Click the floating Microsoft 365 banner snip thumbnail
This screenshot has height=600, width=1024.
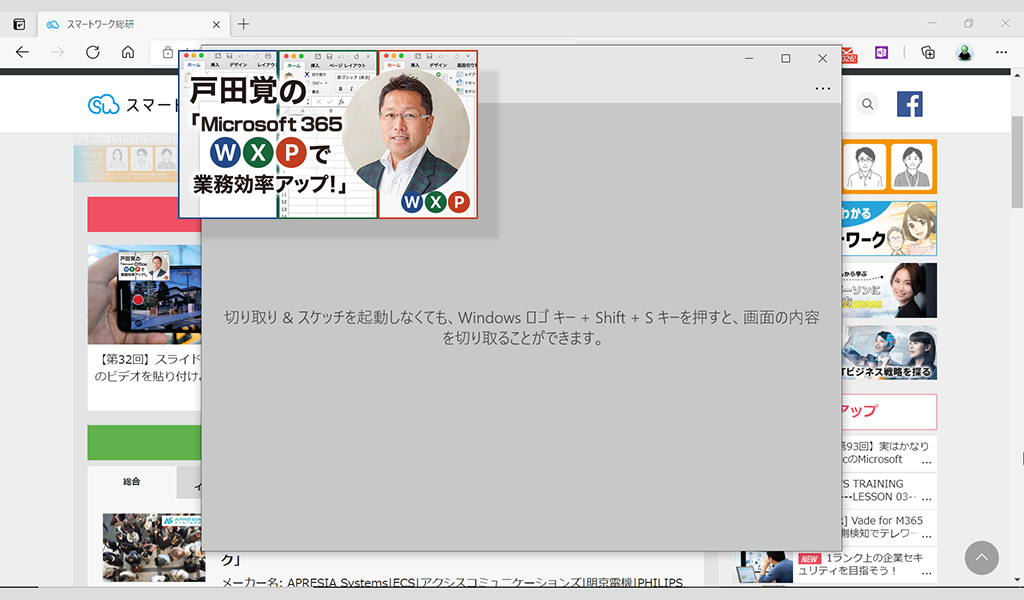click(328, 134)
